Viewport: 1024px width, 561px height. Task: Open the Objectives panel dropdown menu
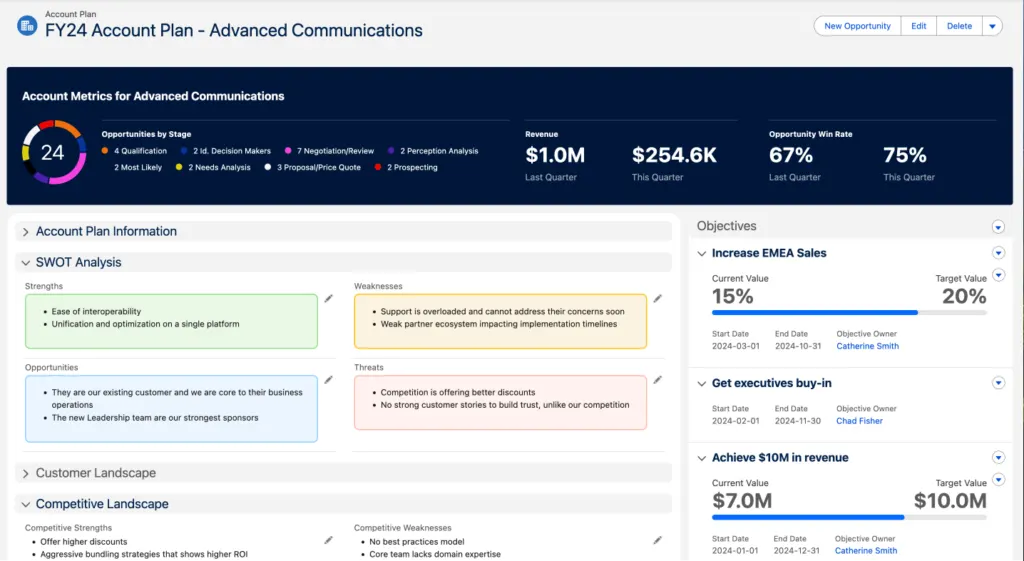coord(997,227)
